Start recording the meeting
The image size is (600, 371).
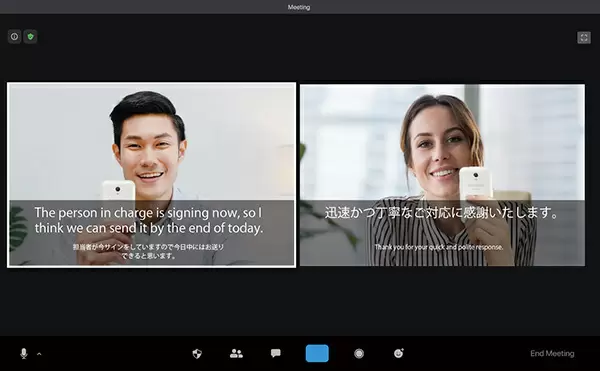pos(359,353)
